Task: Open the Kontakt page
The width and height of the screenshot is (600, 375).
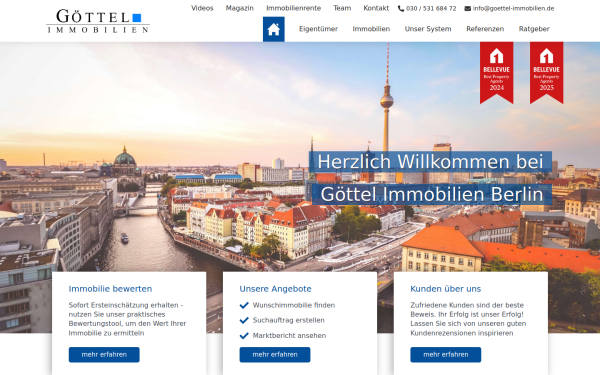Action: click(376, 8)
